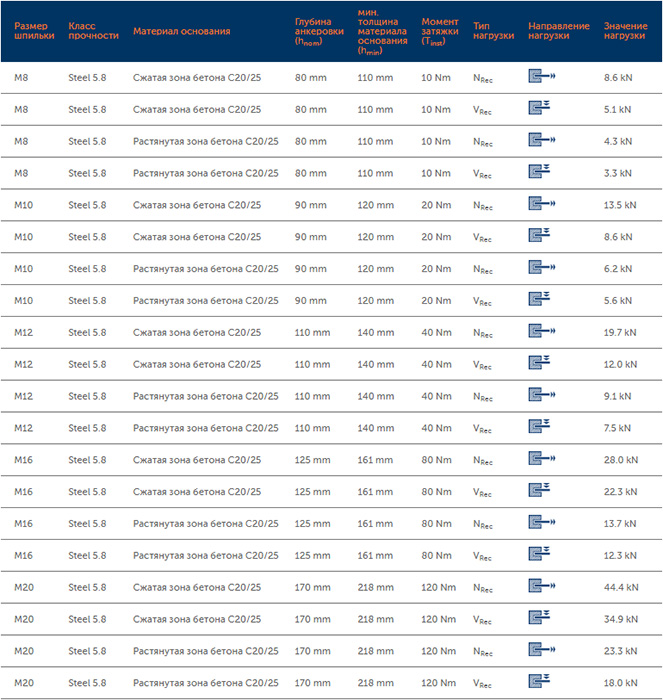Viewport: 663px width, 700px height.
Task: Select the load direction icon in the 23.3 kN row
Action: pyautogui.click(x=542, y=651)
